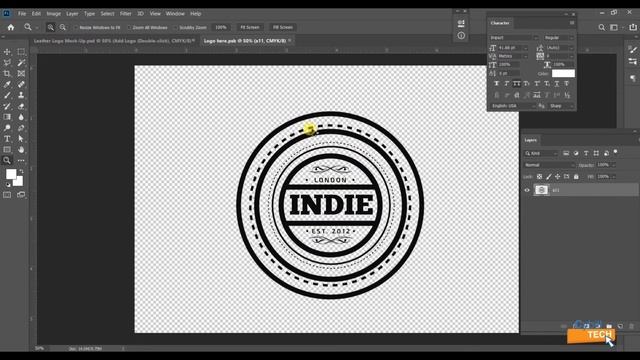Viewport: 640px width, 360px height.
Task: Toggle Lock all in Layers panel
Action: (x=576, y=177)
